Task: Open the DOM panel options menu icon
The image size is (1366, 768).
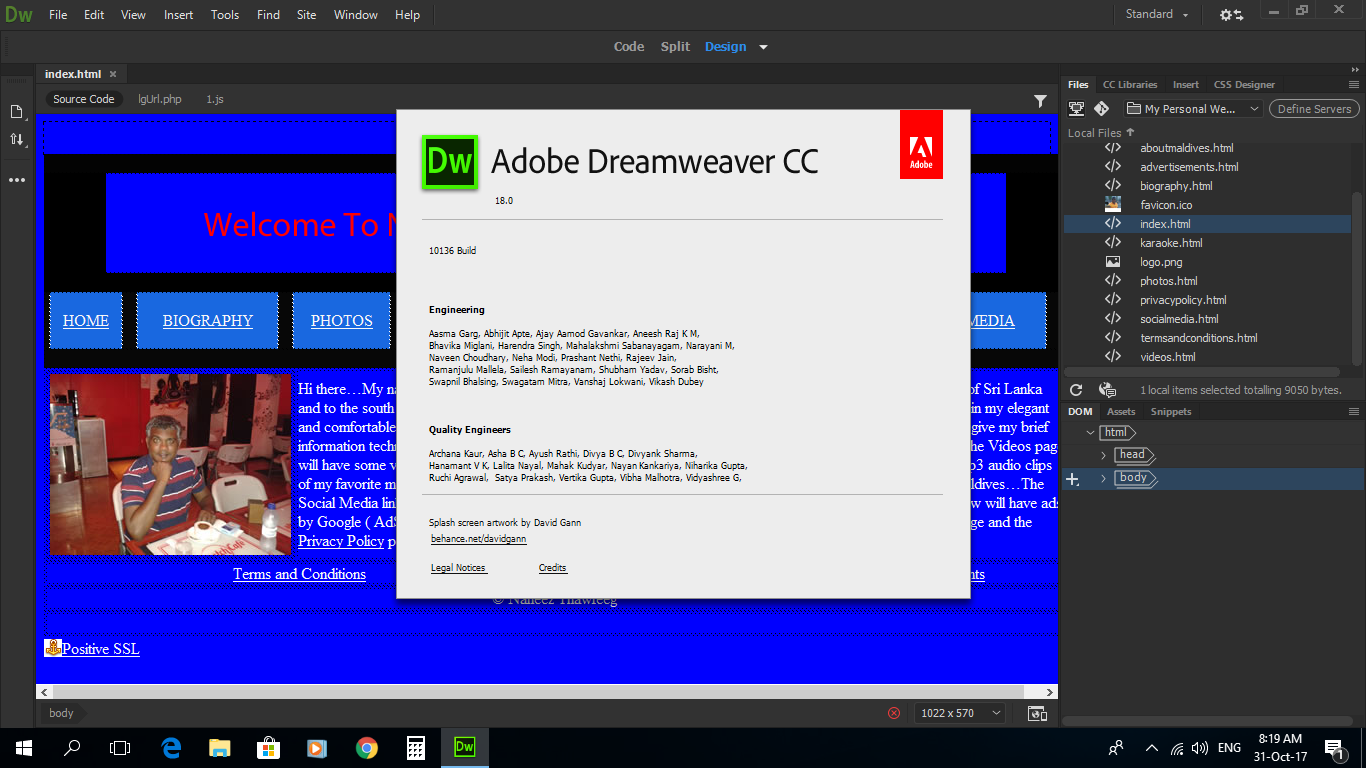Action: 1354,411
